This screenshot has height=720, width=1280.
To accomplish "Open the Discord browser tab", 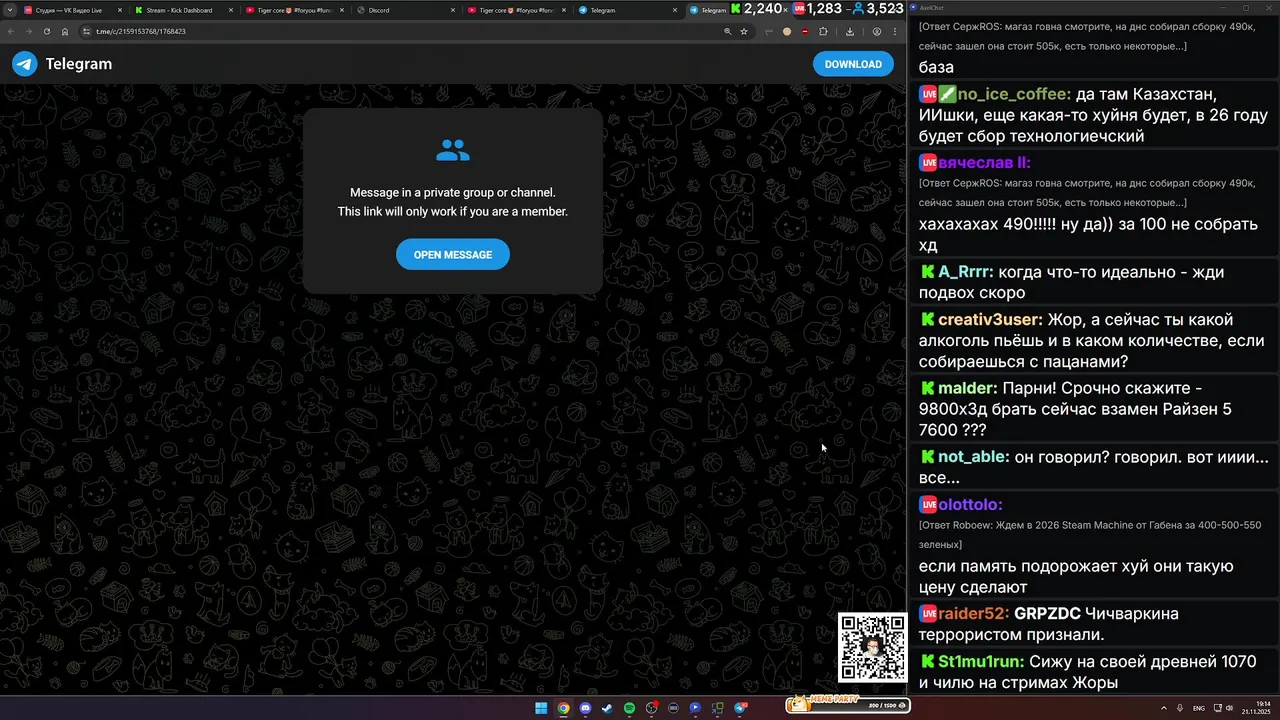I will point(404,10).
